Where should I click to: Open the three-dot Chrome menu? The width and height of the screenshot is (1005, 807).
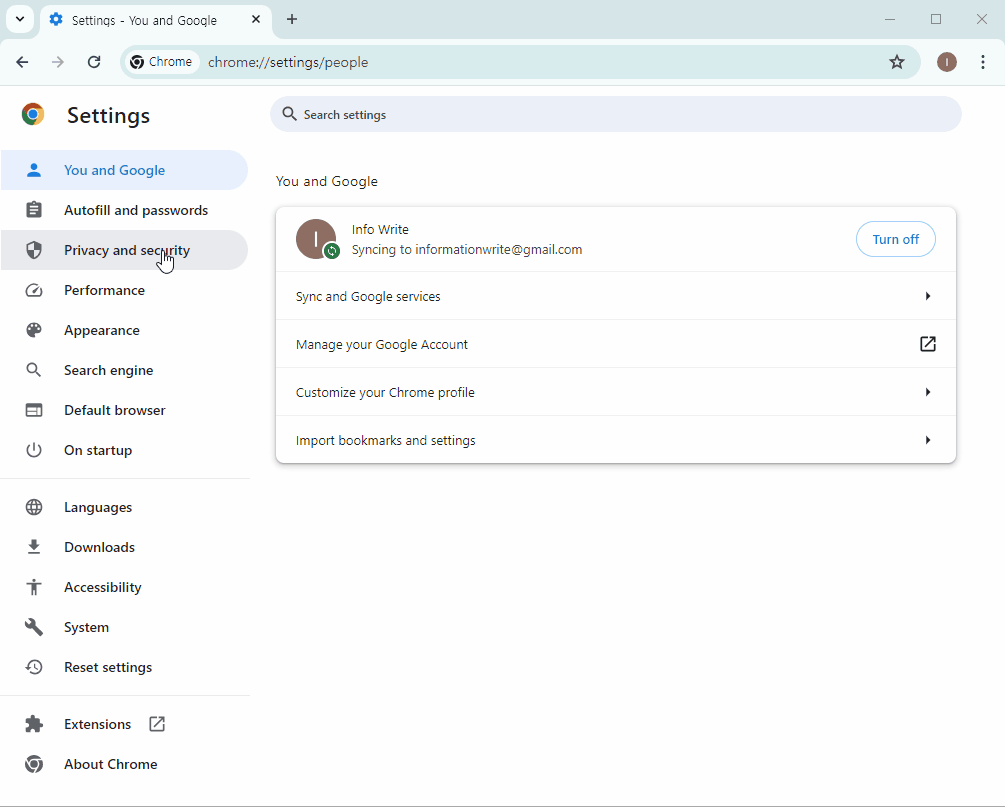pyautogui.click(x=983, y=62)
